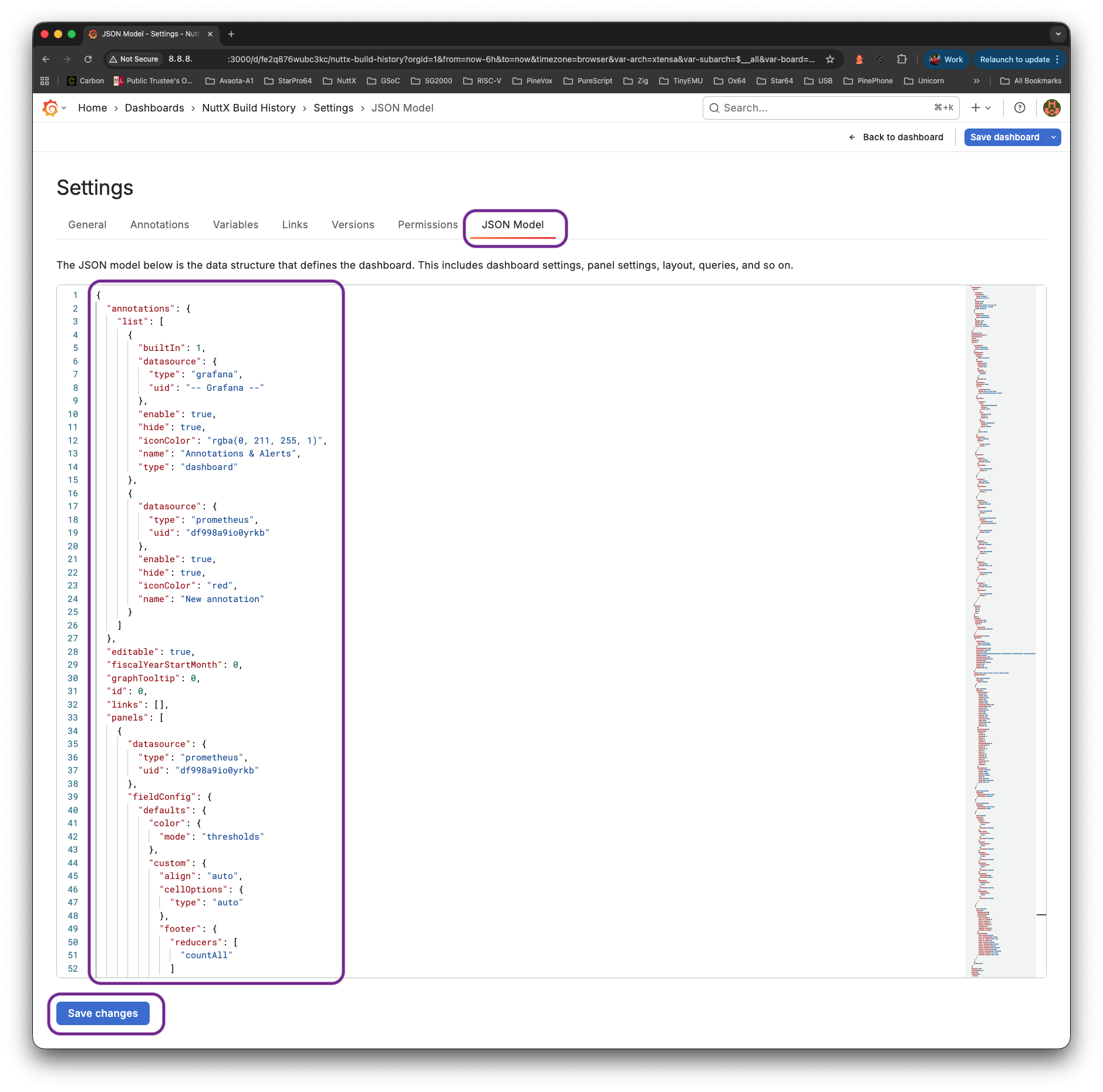Switch to the Permissions tab

click(427, 225)
